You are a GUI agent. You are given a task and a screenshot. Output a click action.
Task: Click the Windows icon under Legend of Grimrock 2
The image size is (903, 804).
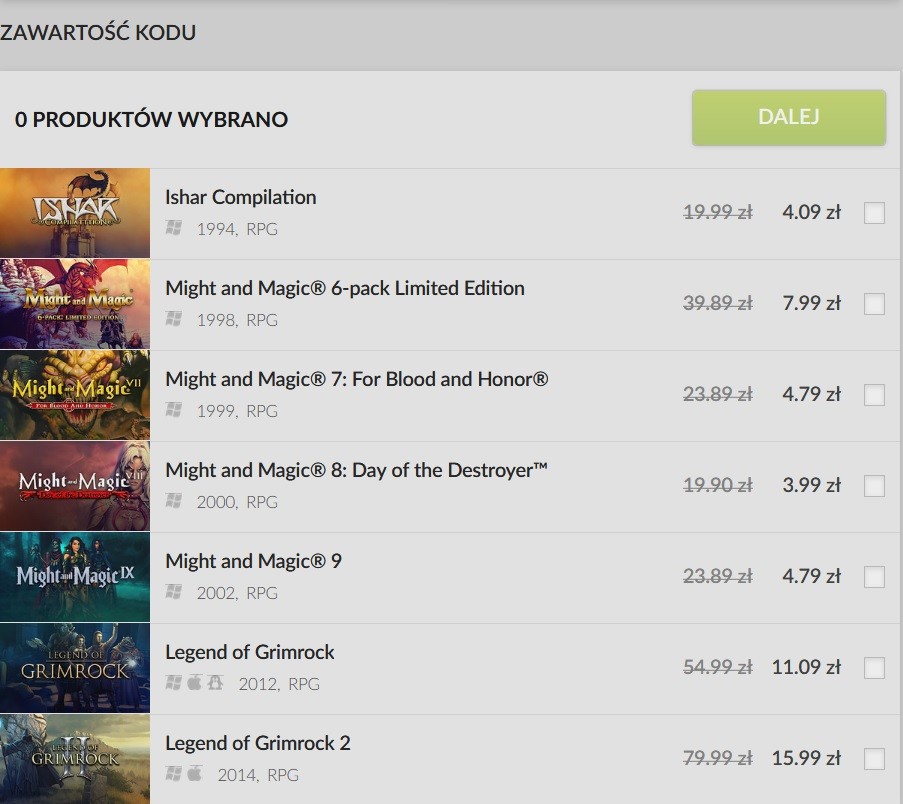(173, 774)
